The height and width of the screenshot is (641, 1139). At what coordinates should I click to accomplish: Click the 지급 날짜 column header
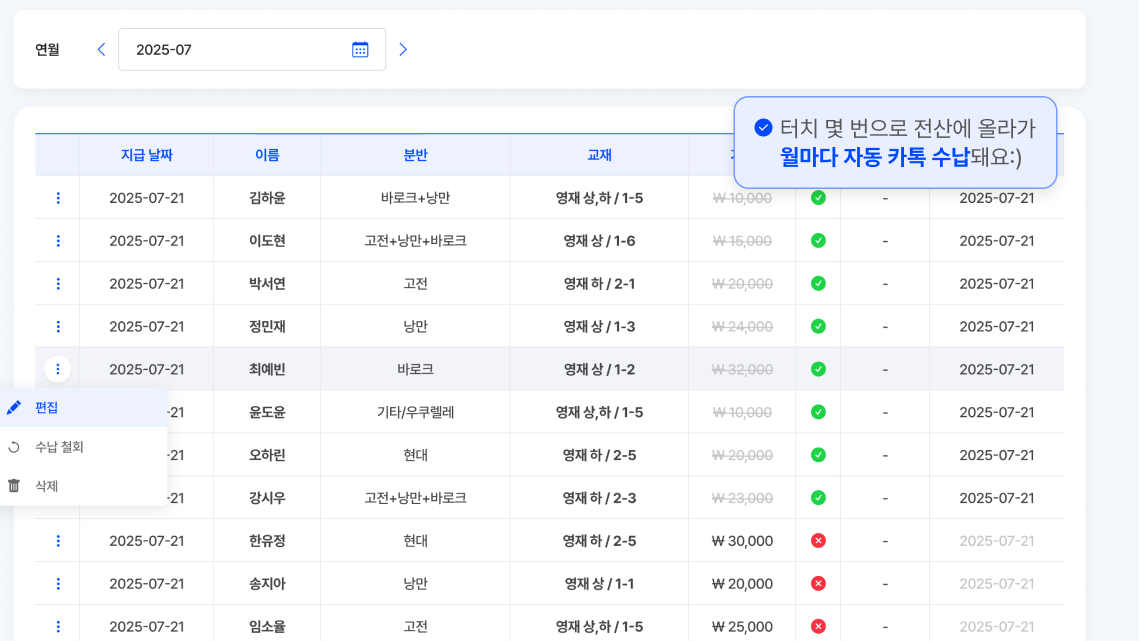(147, 155)
